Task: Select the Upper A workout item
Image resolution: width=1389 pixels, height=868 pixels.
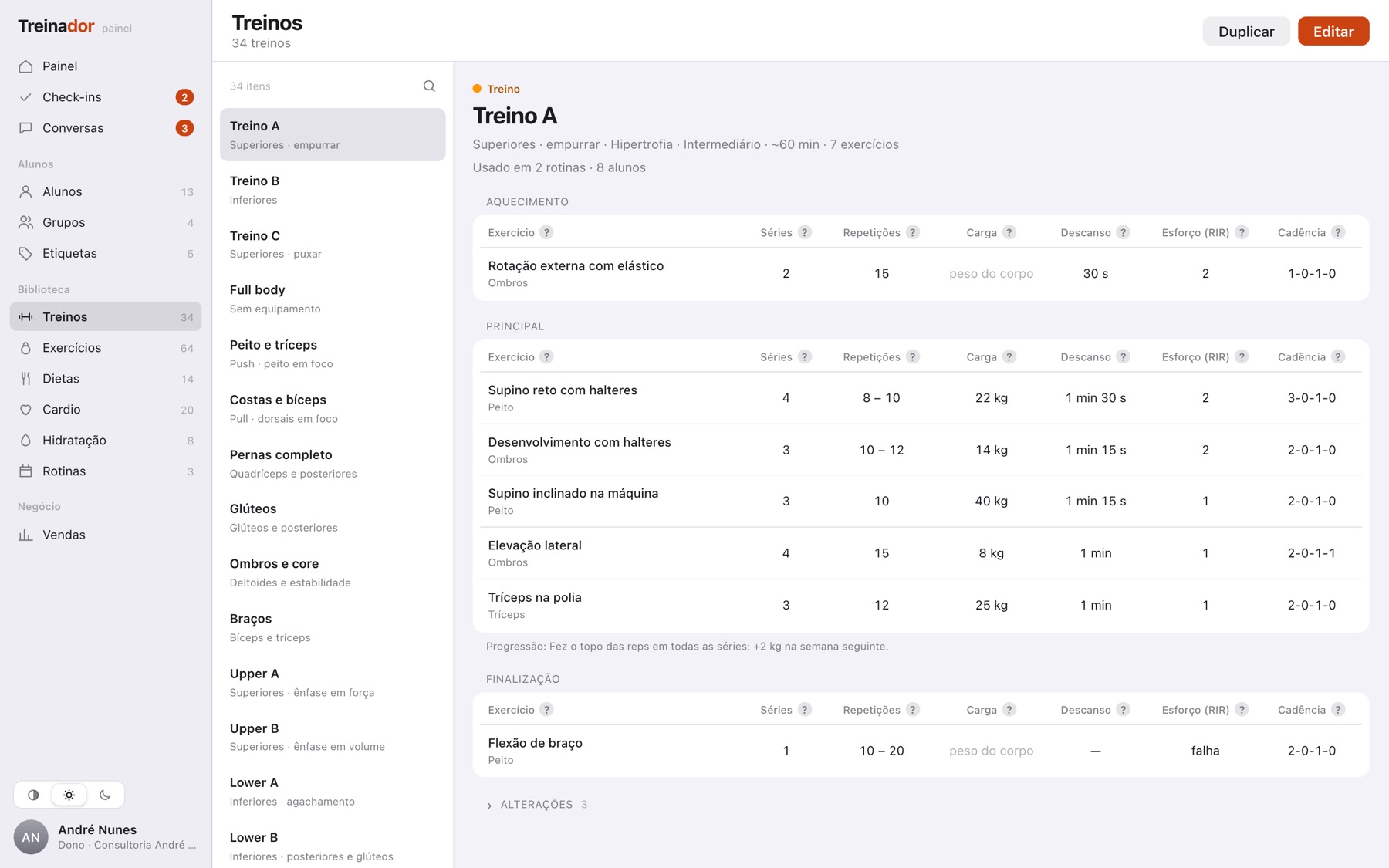Action: point(333,682)
